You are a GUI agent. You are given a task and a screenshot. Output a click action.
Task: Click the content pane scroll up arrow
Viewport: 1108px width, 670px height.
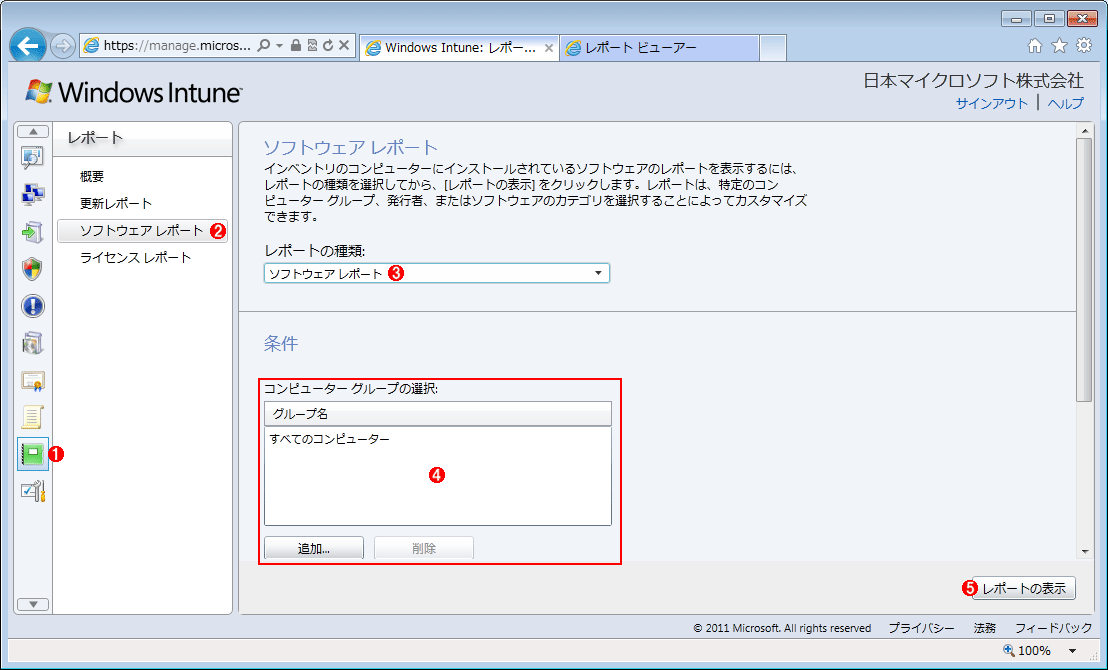coord(1085,130)
